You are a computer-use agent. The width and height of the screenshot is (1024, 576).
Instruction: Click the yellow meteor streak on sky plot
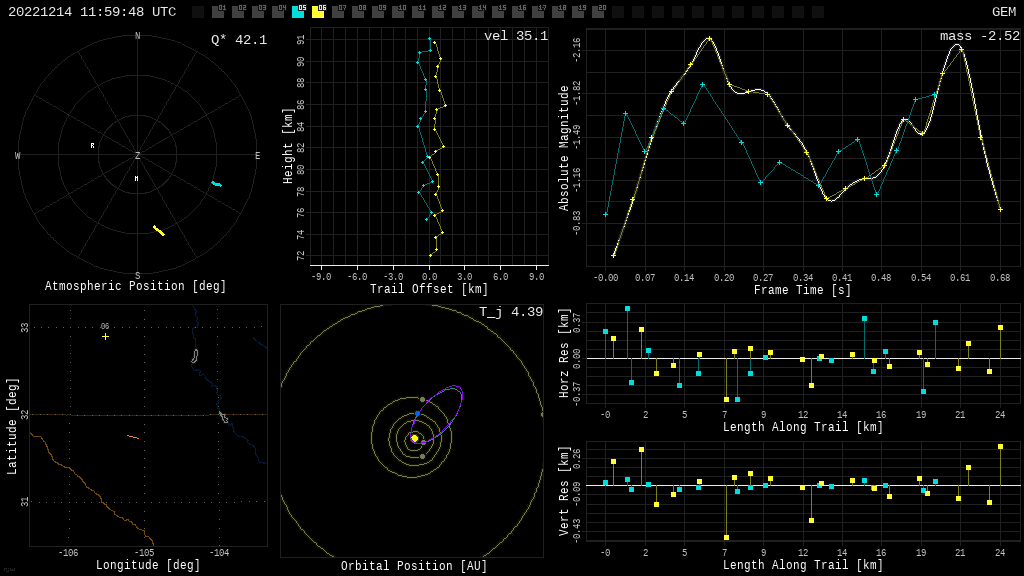(x=159, y=231)
